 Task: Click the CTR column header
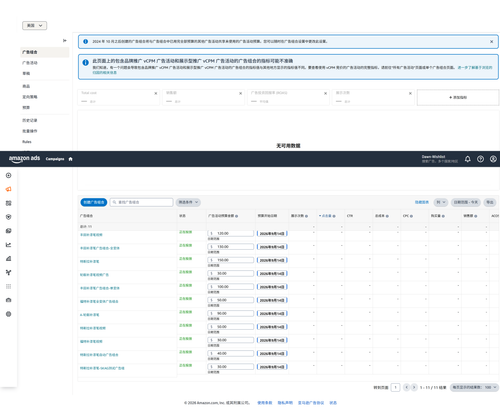click(350, 216)
